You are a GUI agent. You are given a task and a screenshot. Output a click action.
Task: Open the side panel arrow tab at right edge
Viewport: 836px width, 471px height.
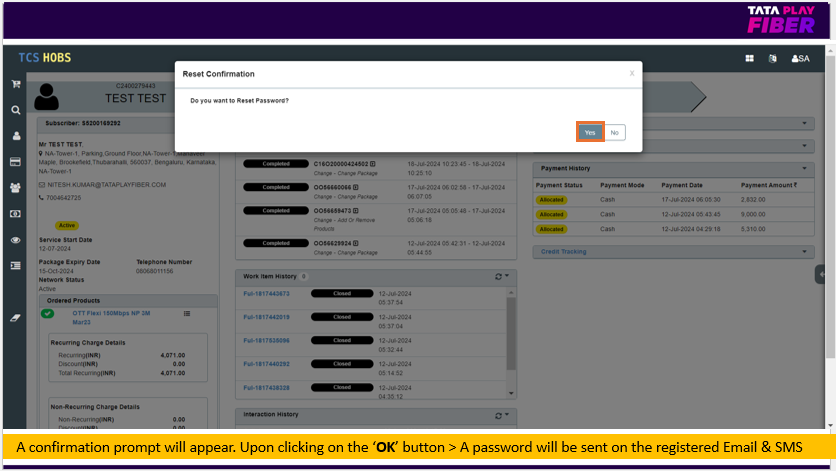pos(821,274)
